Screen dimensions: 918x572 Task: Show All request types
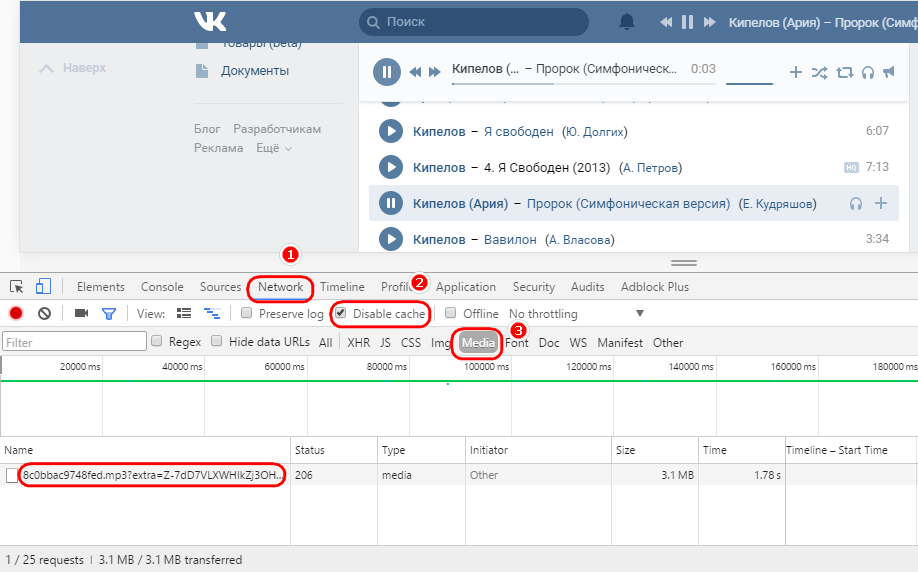coord(326,343)
